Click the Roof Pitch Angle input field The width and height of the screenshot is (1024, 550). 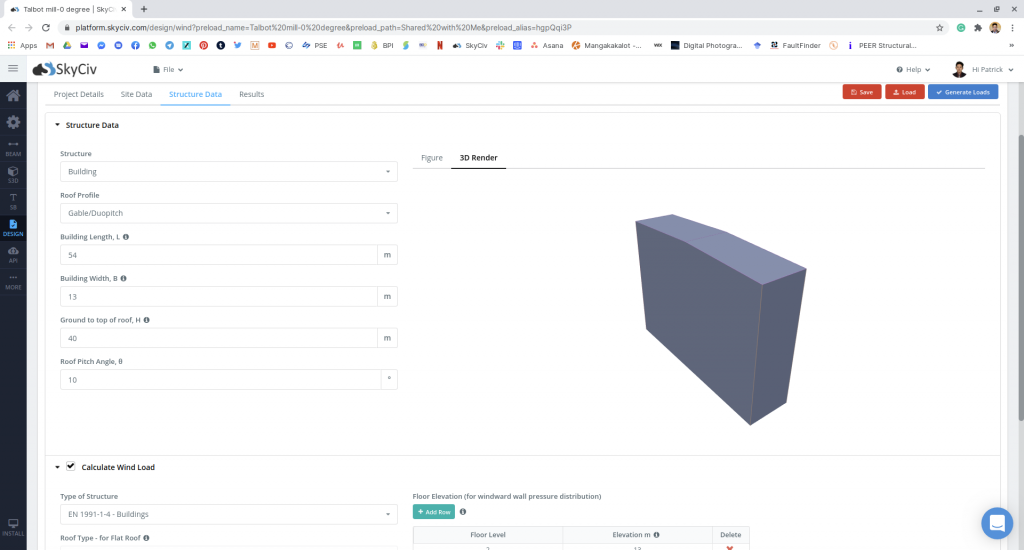tap(220, 380)
